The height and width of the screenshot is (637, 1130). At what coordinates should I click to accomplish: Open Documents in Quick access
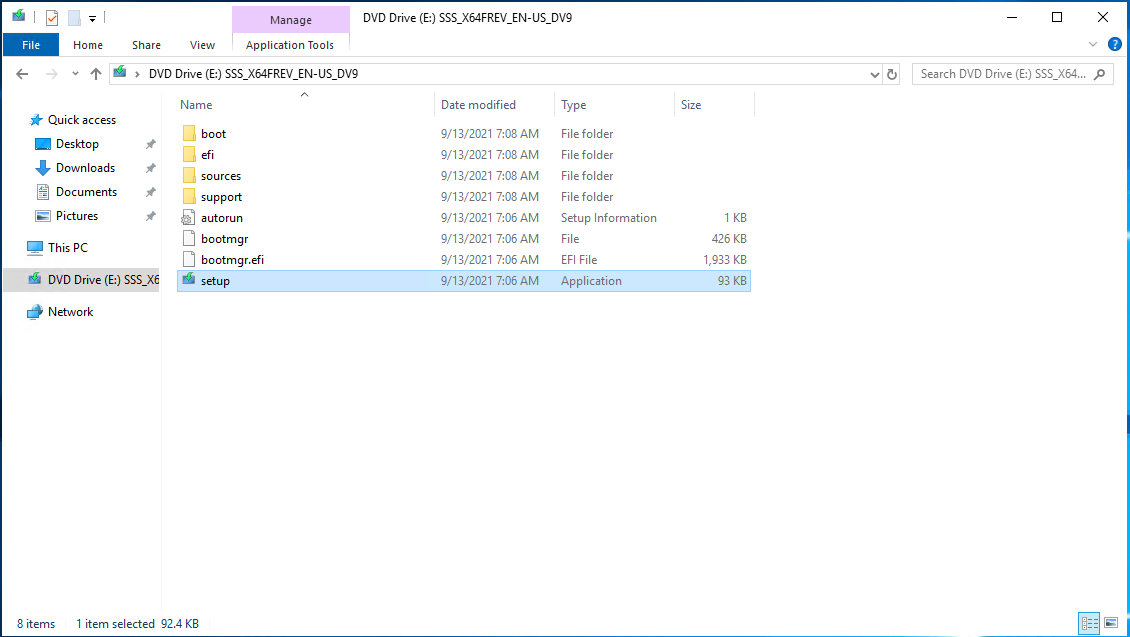[86, 192]
